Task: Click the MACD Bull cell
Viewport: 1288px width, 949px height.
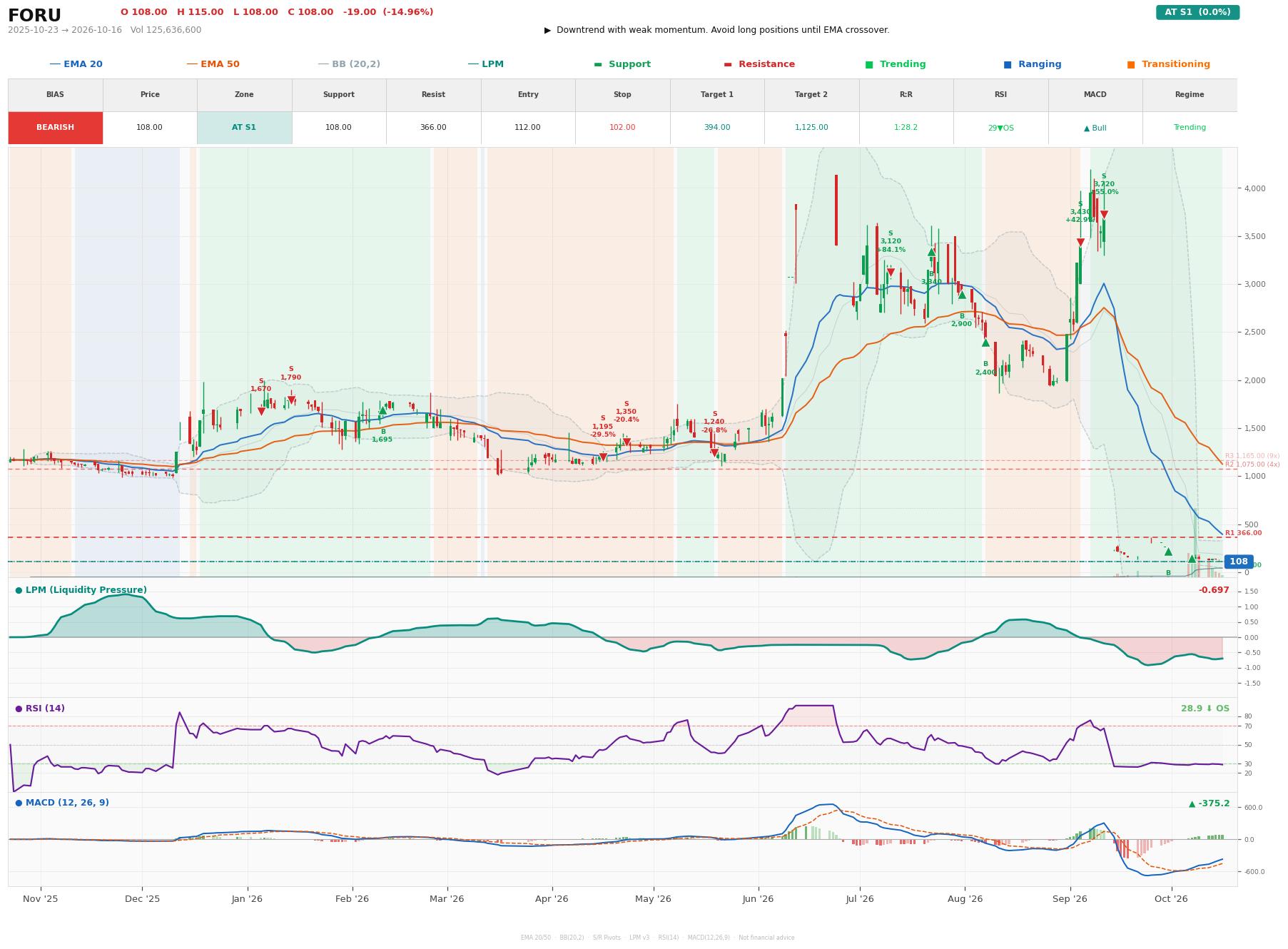Action: click(x=1095, y=128)
